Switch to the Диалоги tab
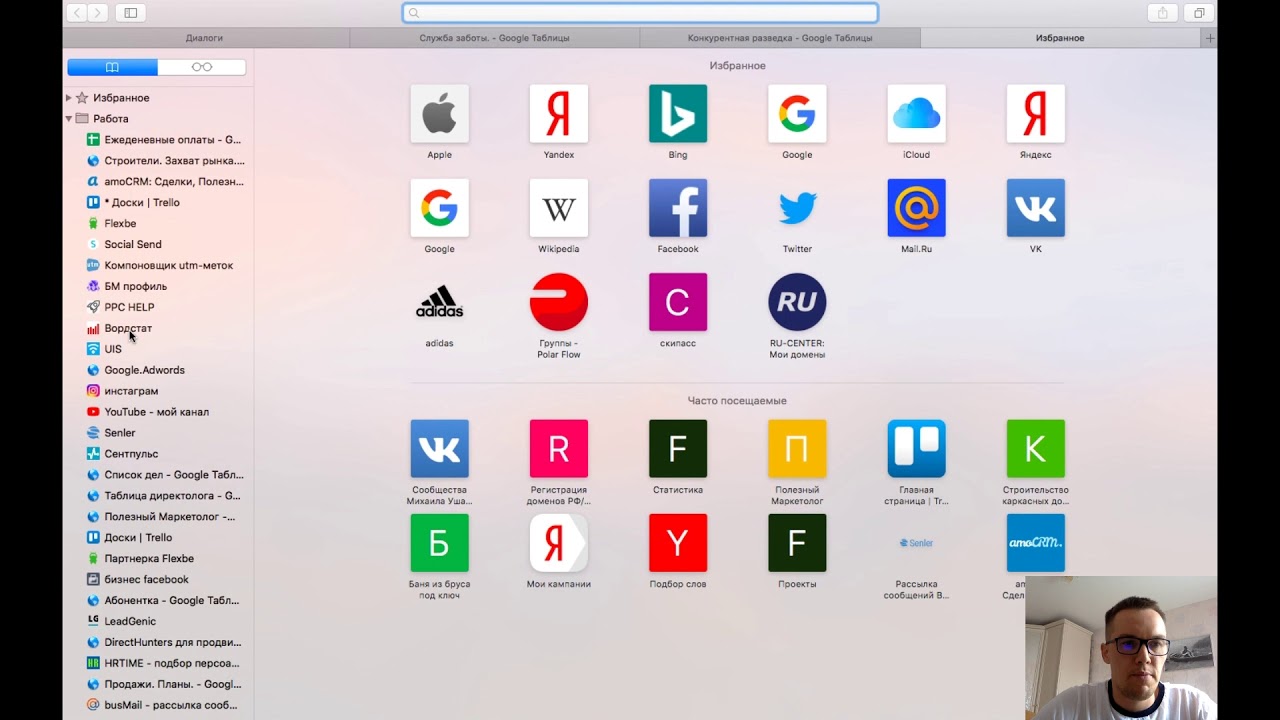This screenshot has width=1280, height=720. [x=205, y=38]
